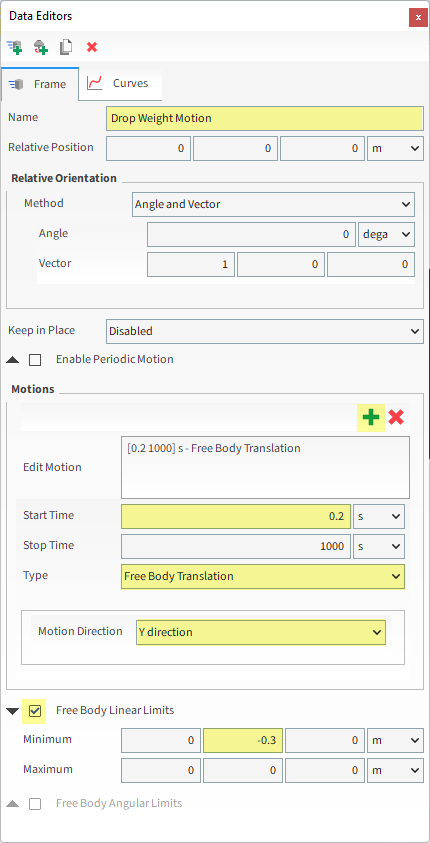Screen dimensions: 430x843
Task: Click the duplicate/copy pages icon in the toolbar
Action: pos(66,47)
